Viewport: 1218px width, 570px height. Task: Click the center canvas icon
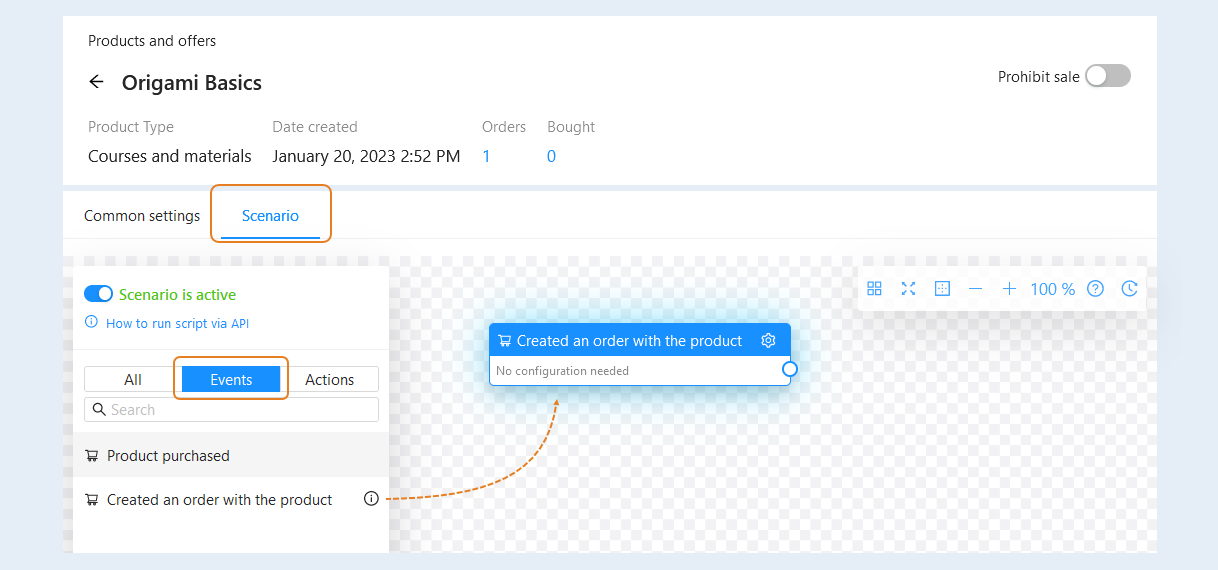(x=942, y=289)
